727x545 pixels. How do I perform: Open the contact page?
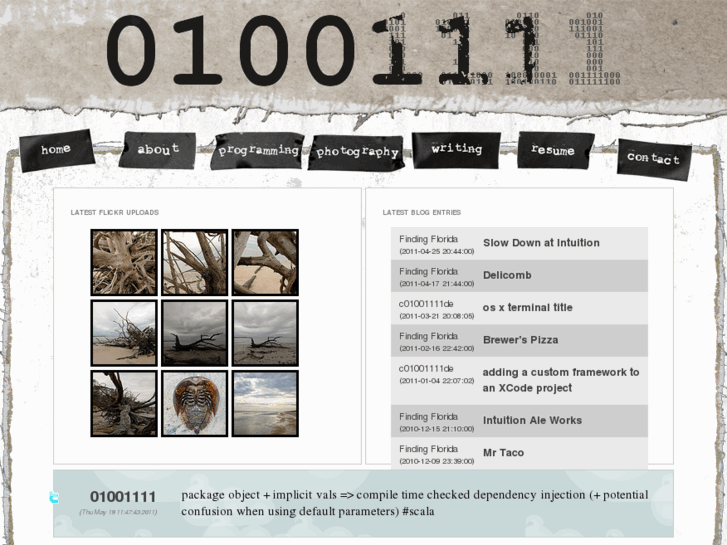point(654,159)
